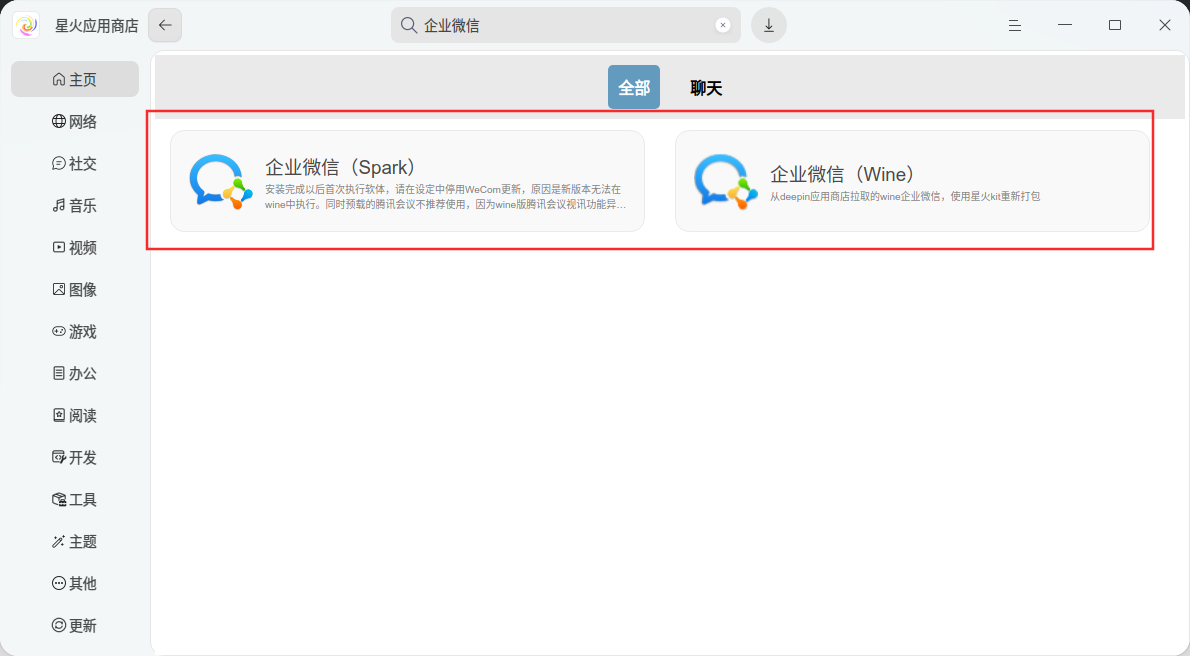The width and height of the screenshot is (1190, 656).
Task: Click the 企业微信 (Wine) app icon
Action: click(x=726, y=181)
